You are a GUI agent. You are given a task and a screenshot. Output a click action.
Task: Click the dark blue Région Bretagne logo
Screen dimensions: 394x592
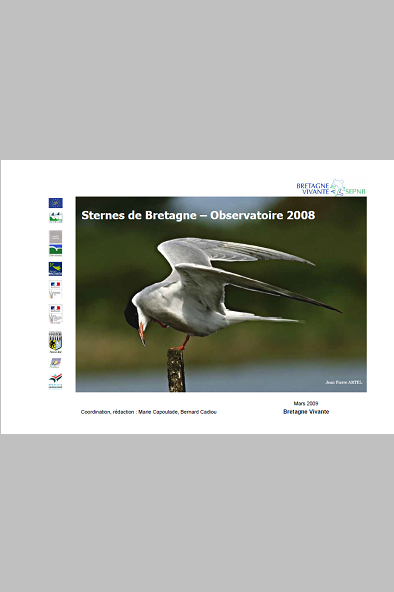pos(55,269)
